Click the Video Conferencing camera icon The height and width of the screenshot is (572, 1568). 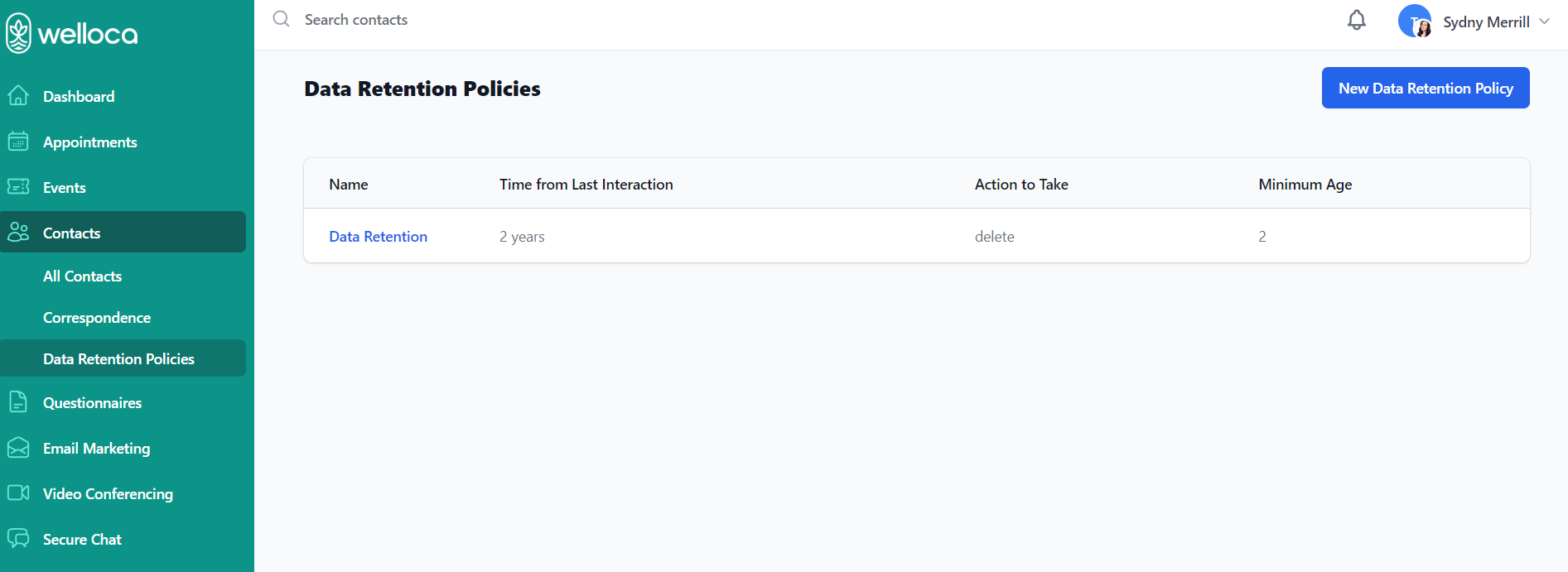(18, 493)
